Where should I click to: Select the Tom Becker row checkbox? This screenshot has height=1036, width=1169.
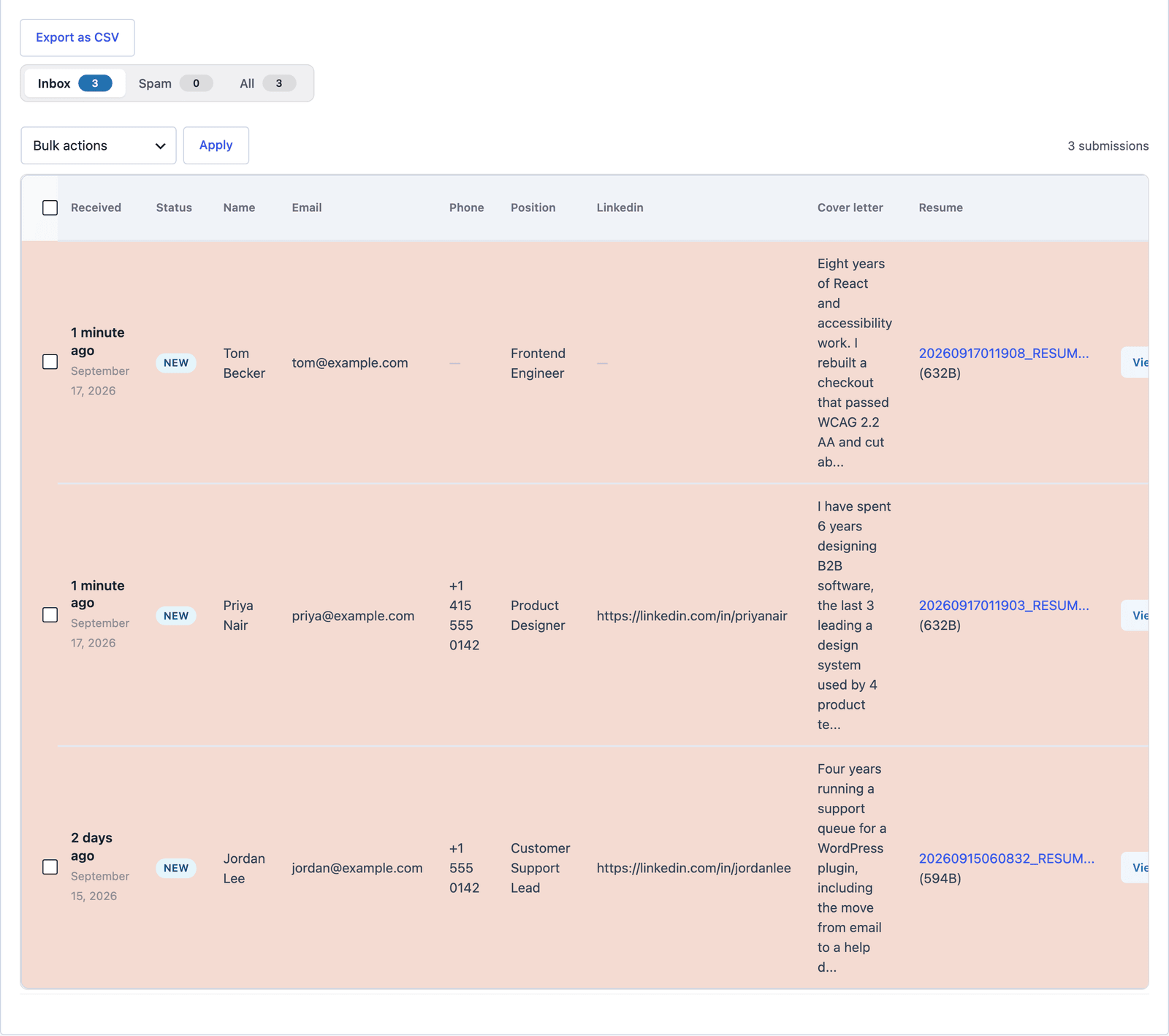tap(50, 362)
